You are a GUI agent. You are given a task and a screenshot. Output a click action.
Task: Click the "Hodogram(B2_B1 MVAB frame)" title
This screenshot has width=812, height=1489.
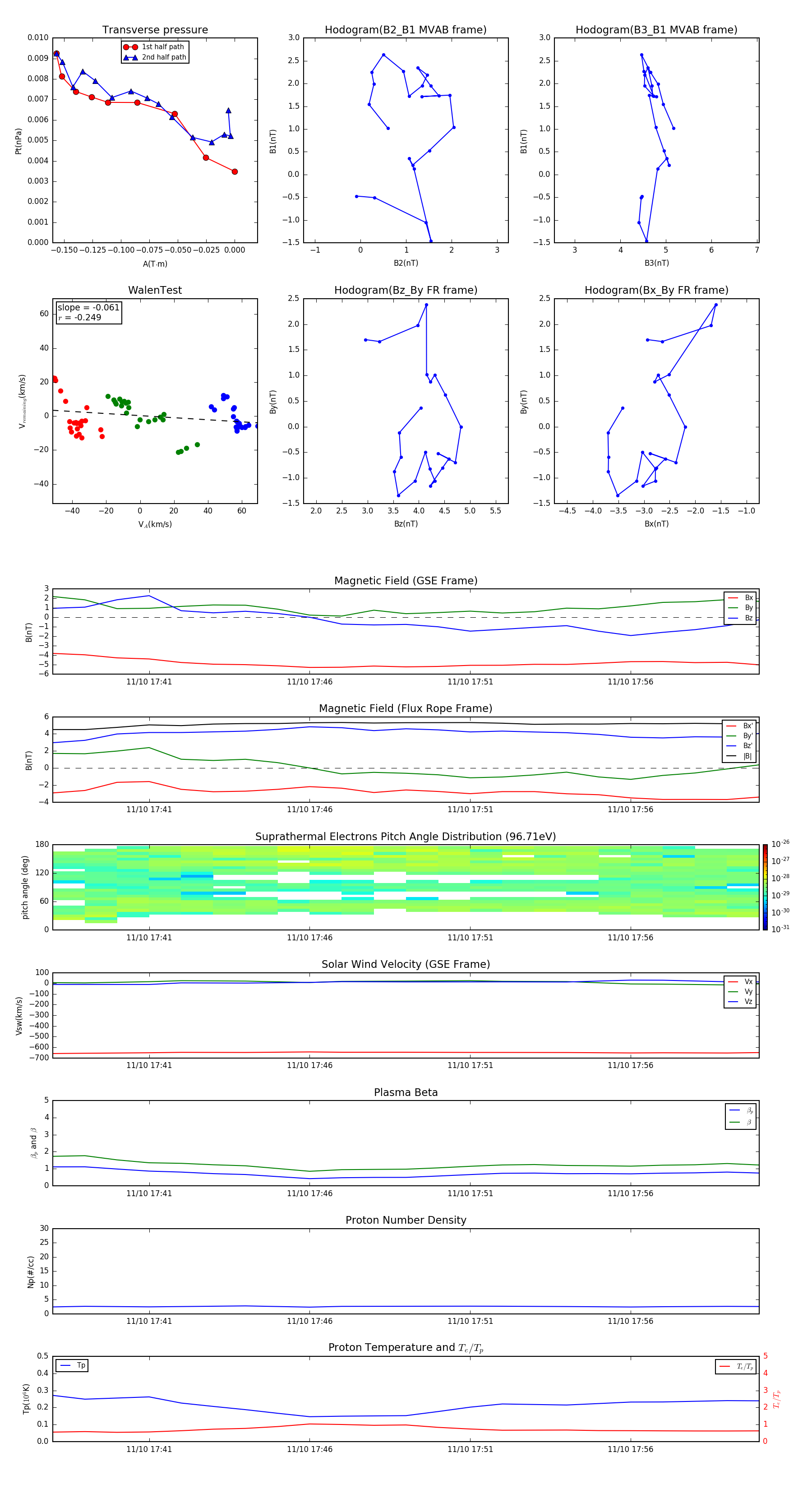[x=406, y=30]
